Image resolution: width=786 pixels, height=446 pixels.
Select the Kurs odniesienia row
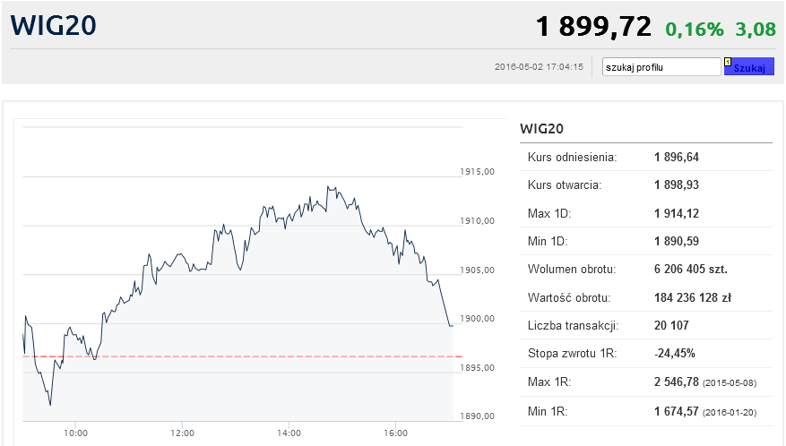pos(646,157)
